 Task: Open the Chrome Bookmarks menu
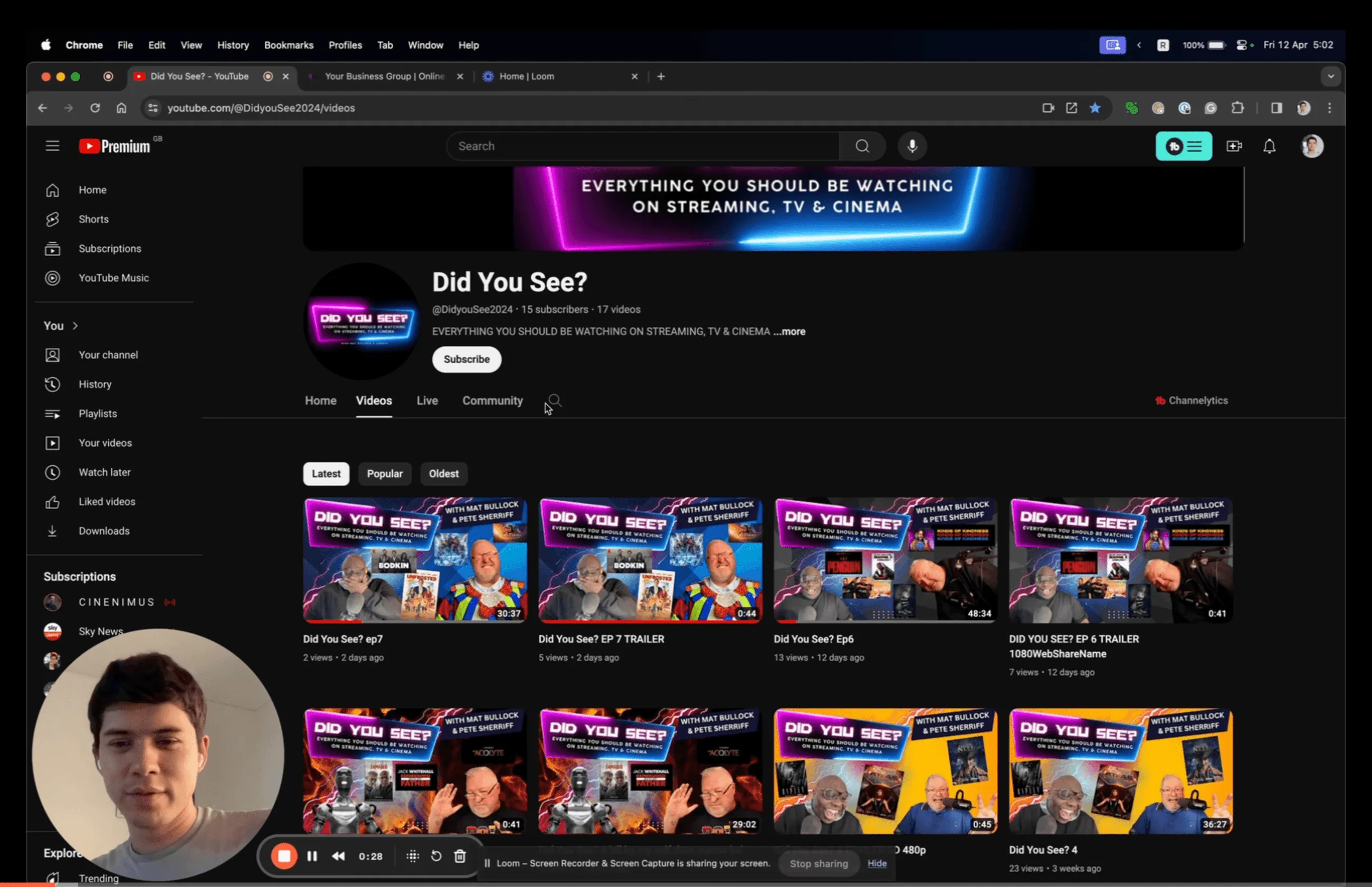pyautogui.click(x=289, y=45)
